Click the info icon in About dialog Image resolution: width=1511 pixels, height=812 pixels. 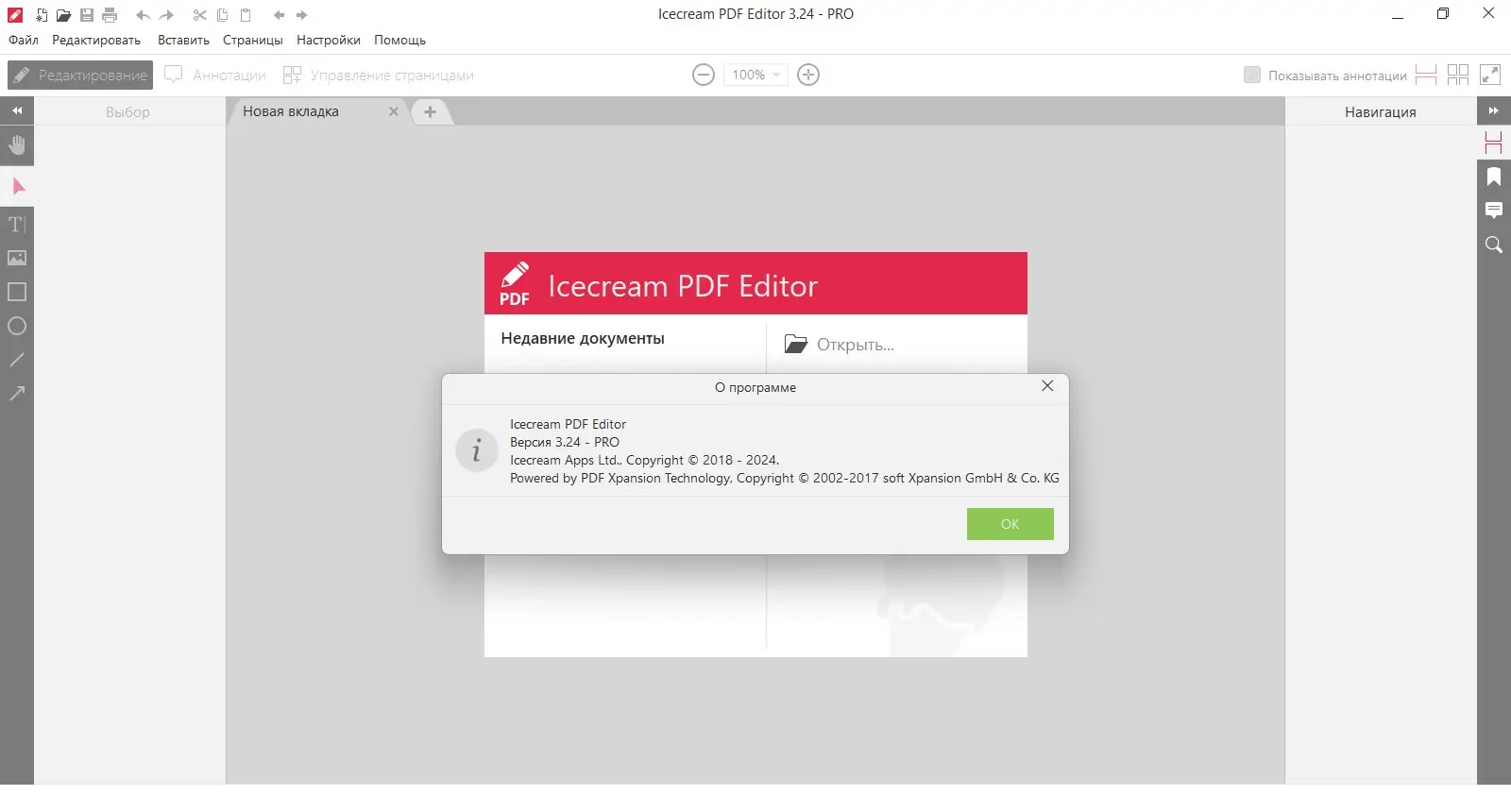pyautogui.click(x=477, y=450)
